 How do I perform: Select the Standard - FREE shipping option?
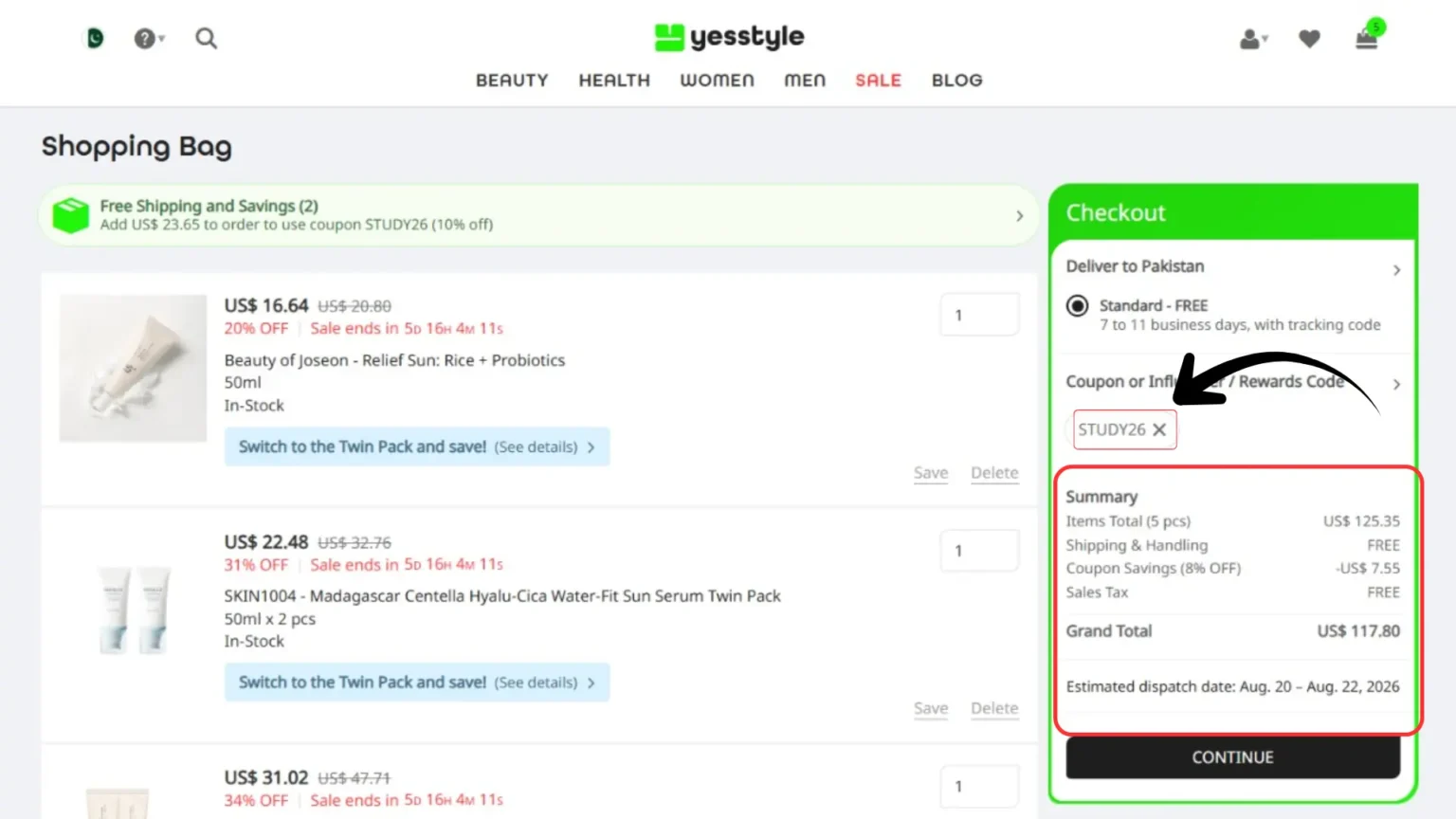point(1077,305)
